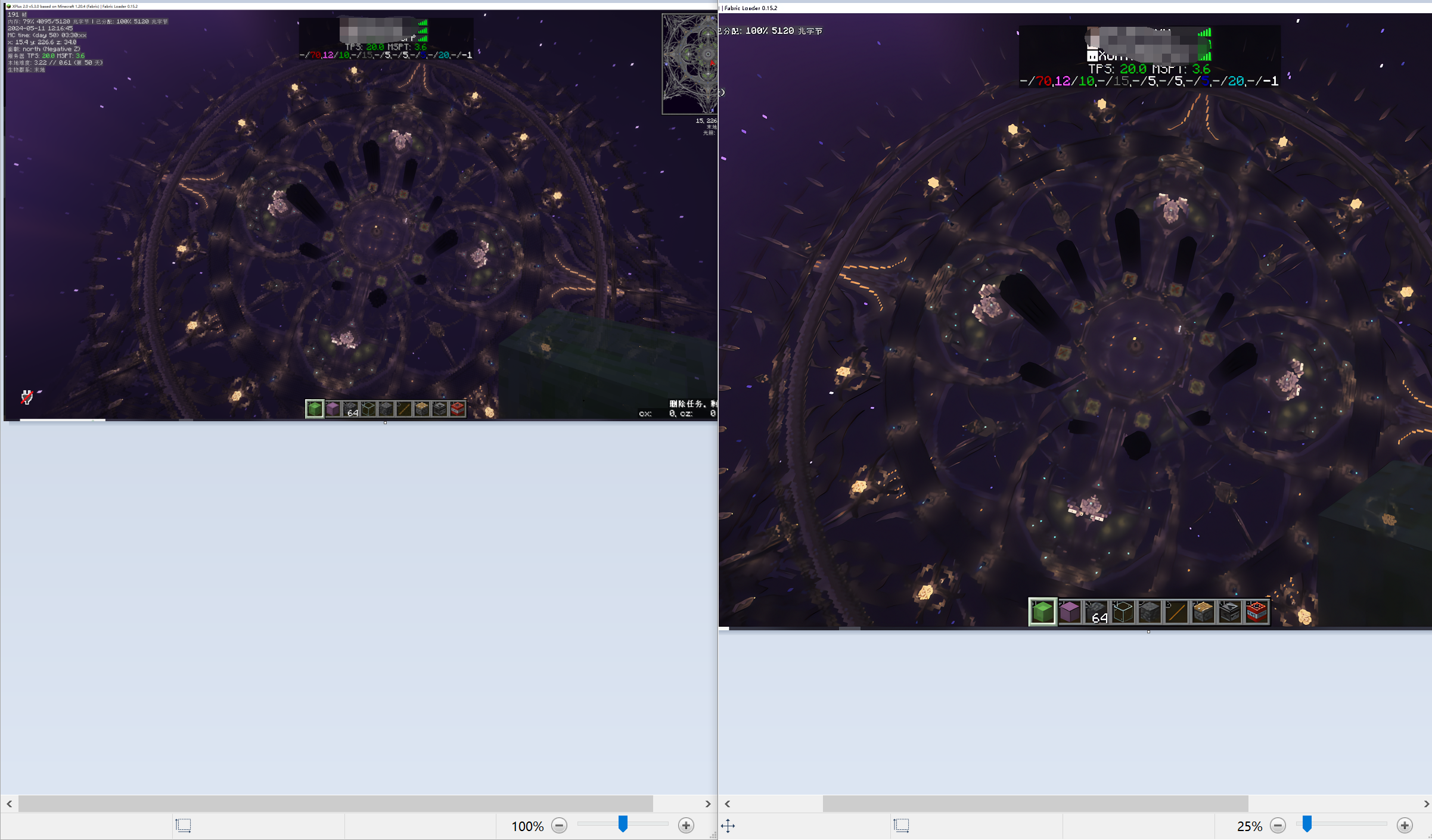
Task: Click '191' frame rate text
Action: 14,14
